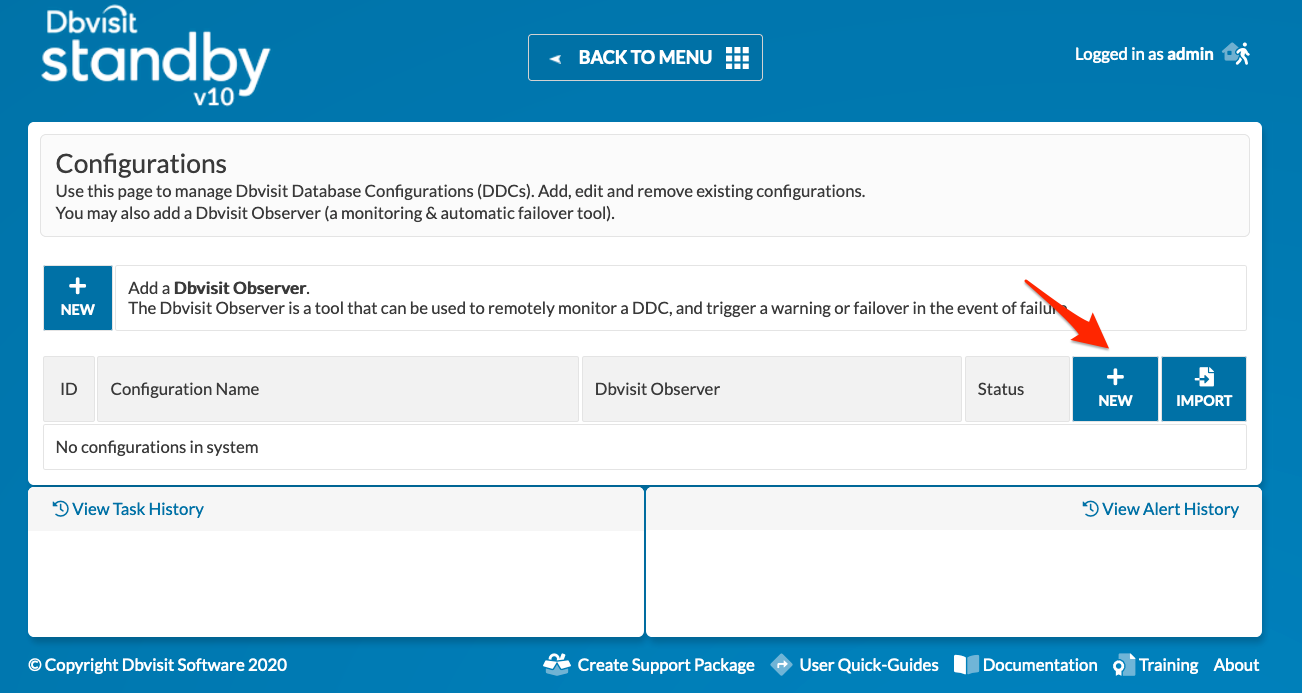This screenshot has height=693, width=1302.
Task: Click the history clock icon beside Task History
Action: click(x=60, y=509)
